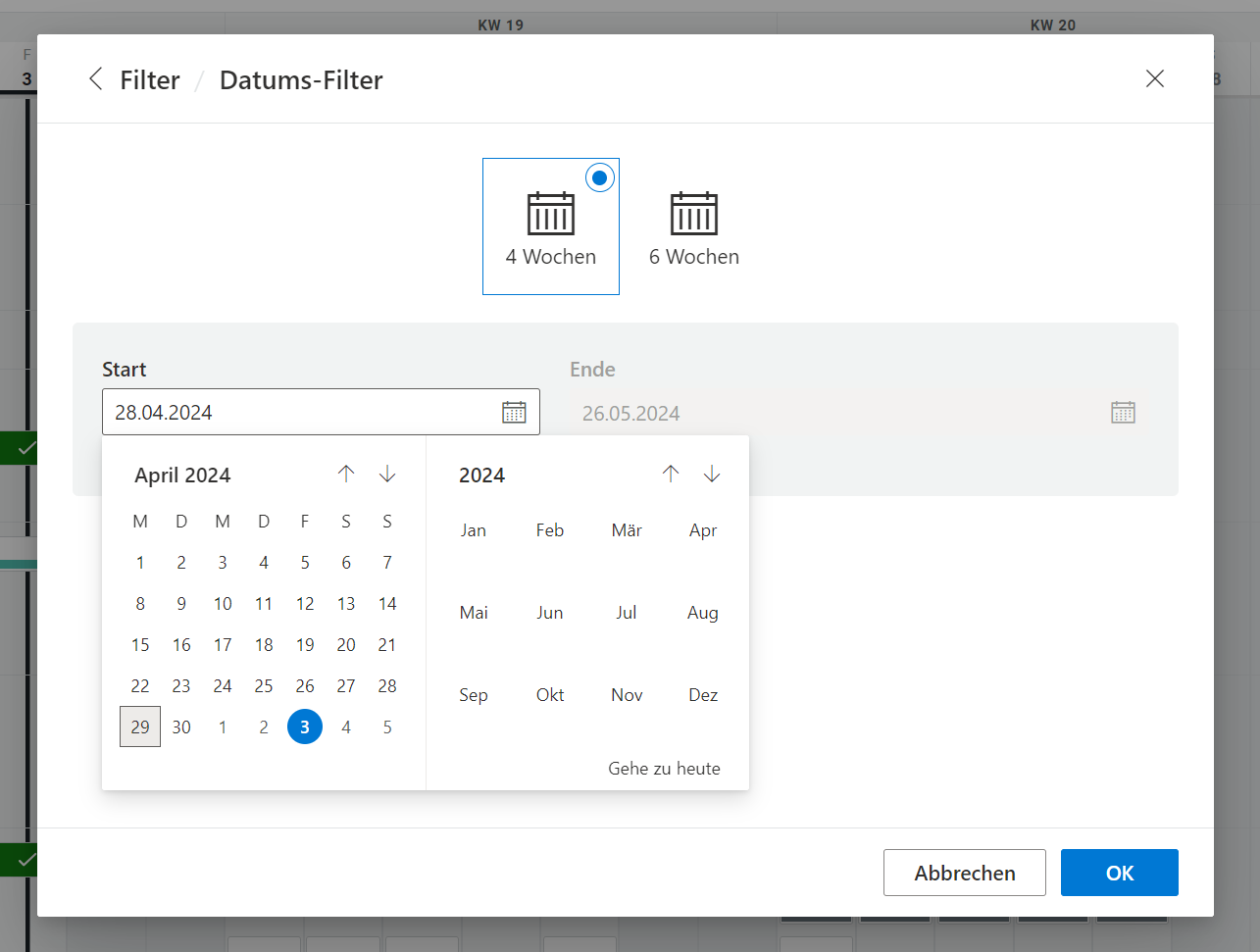Select month Nov
The image size is (1260, 952).
[x=627, y=695]
